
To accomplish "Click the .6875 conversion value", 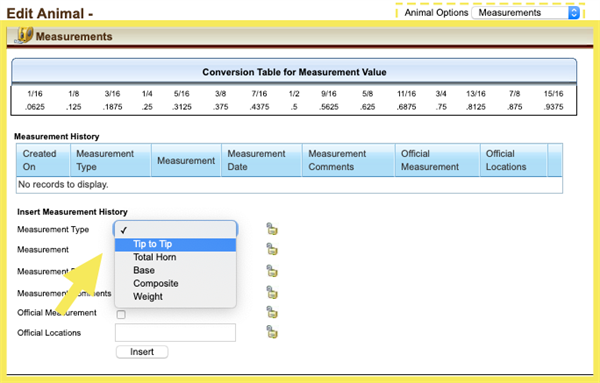I will pos(406,107).
